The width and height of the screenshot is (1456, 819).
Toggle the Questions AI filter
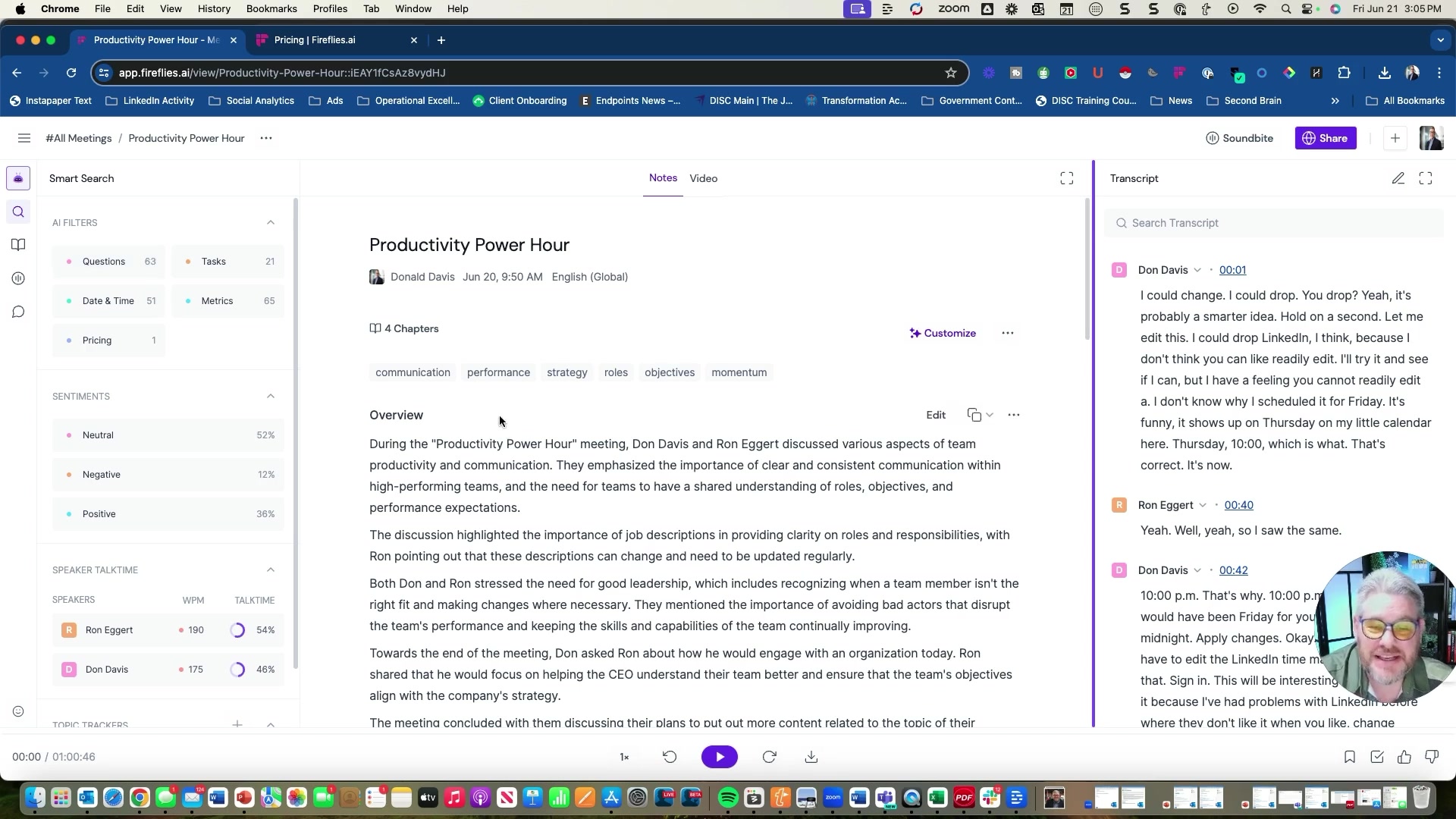pos(108,262)
